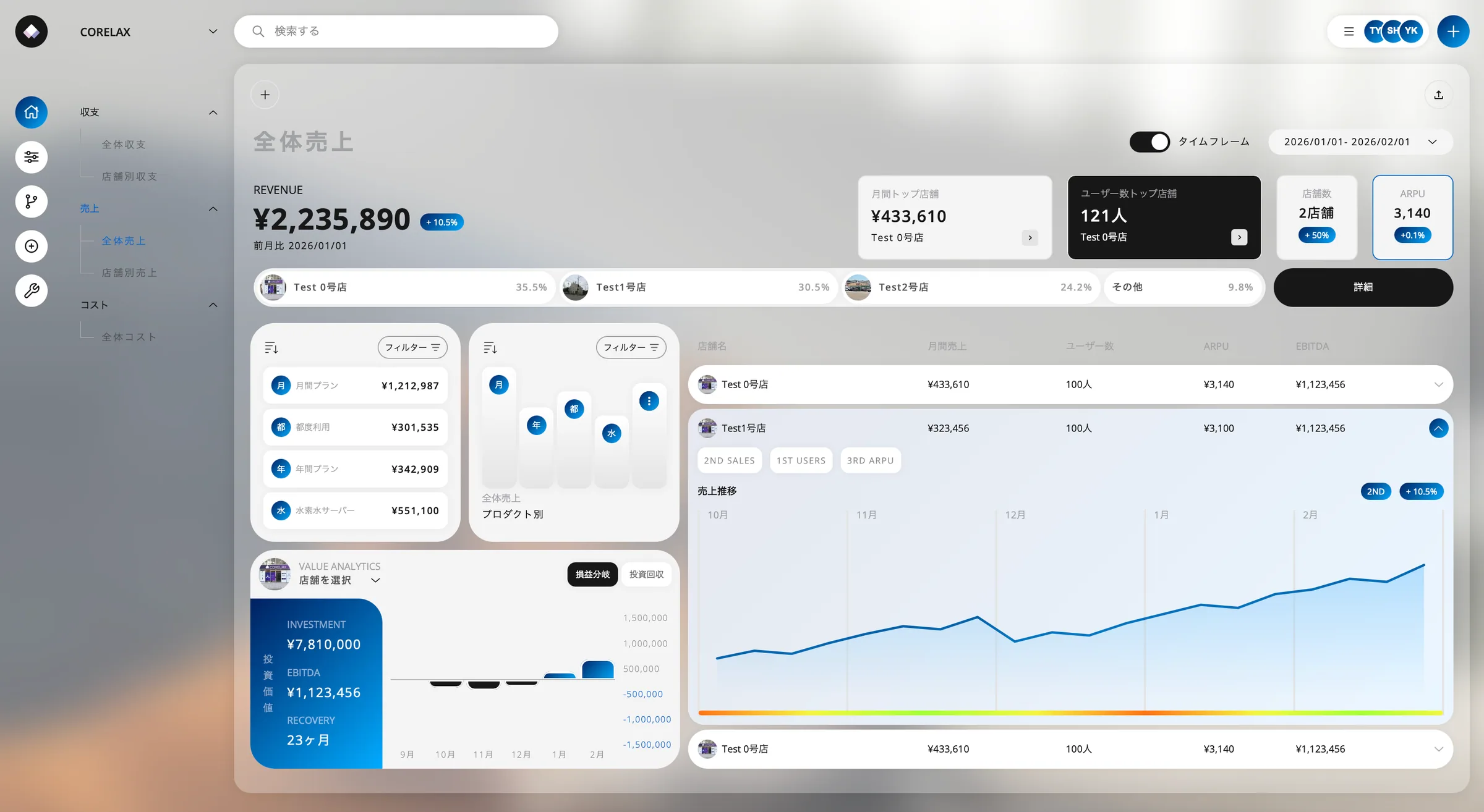
Task: Click the Test2号店 store thumbnail
Action: [x=858, y=287]
